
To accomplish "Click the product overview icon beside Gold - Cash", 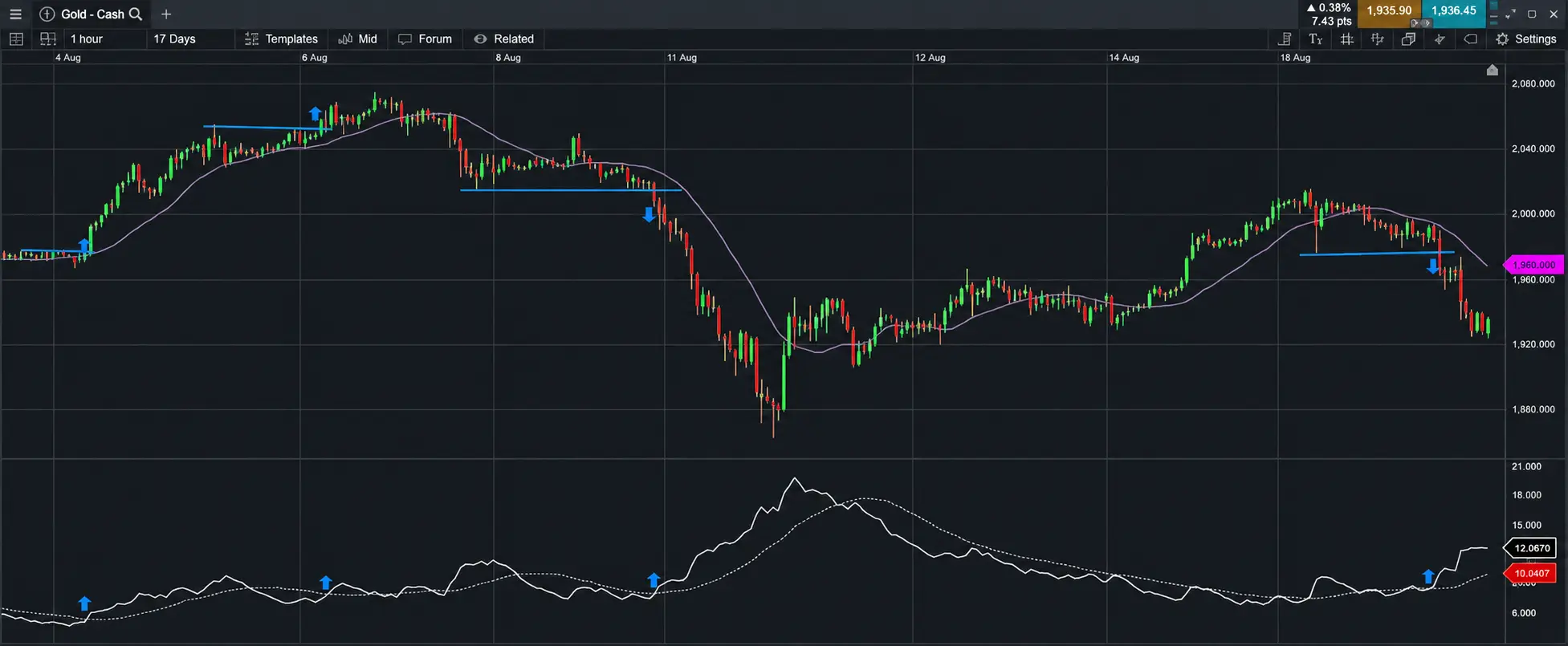I will [47, 14].
